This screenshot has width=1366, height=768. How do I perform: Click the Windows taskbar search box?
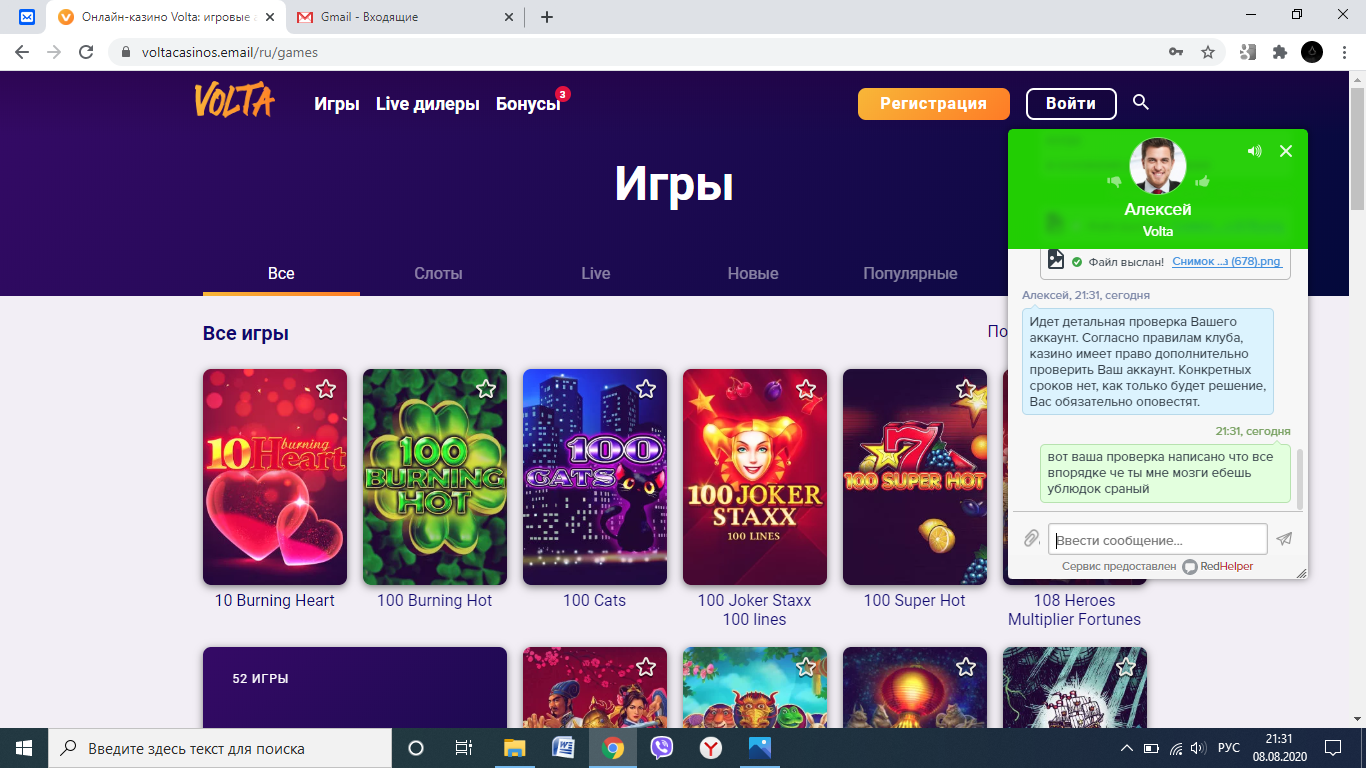pos(220,748)
